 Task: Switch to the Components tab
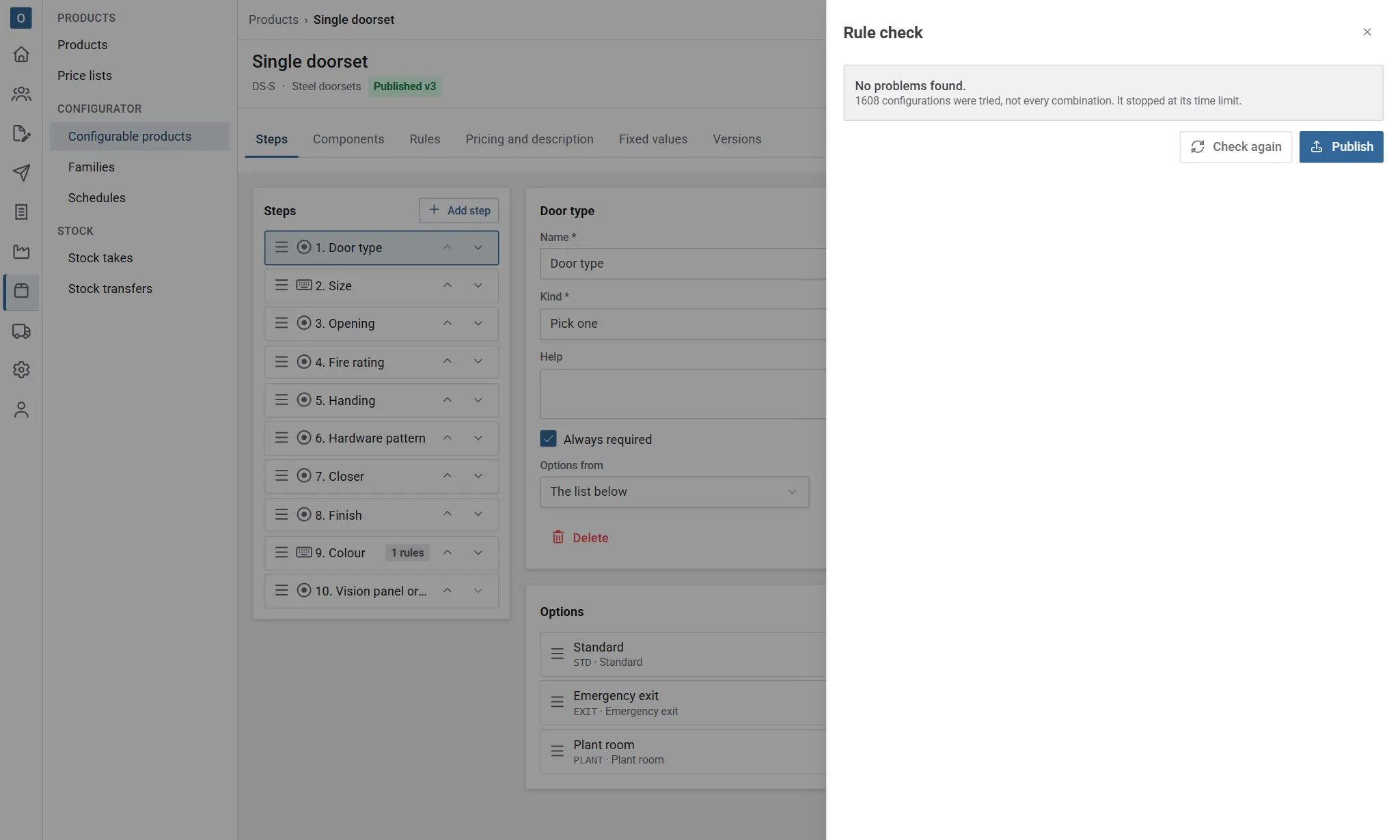pyautogui.click(x=348, y=139)
